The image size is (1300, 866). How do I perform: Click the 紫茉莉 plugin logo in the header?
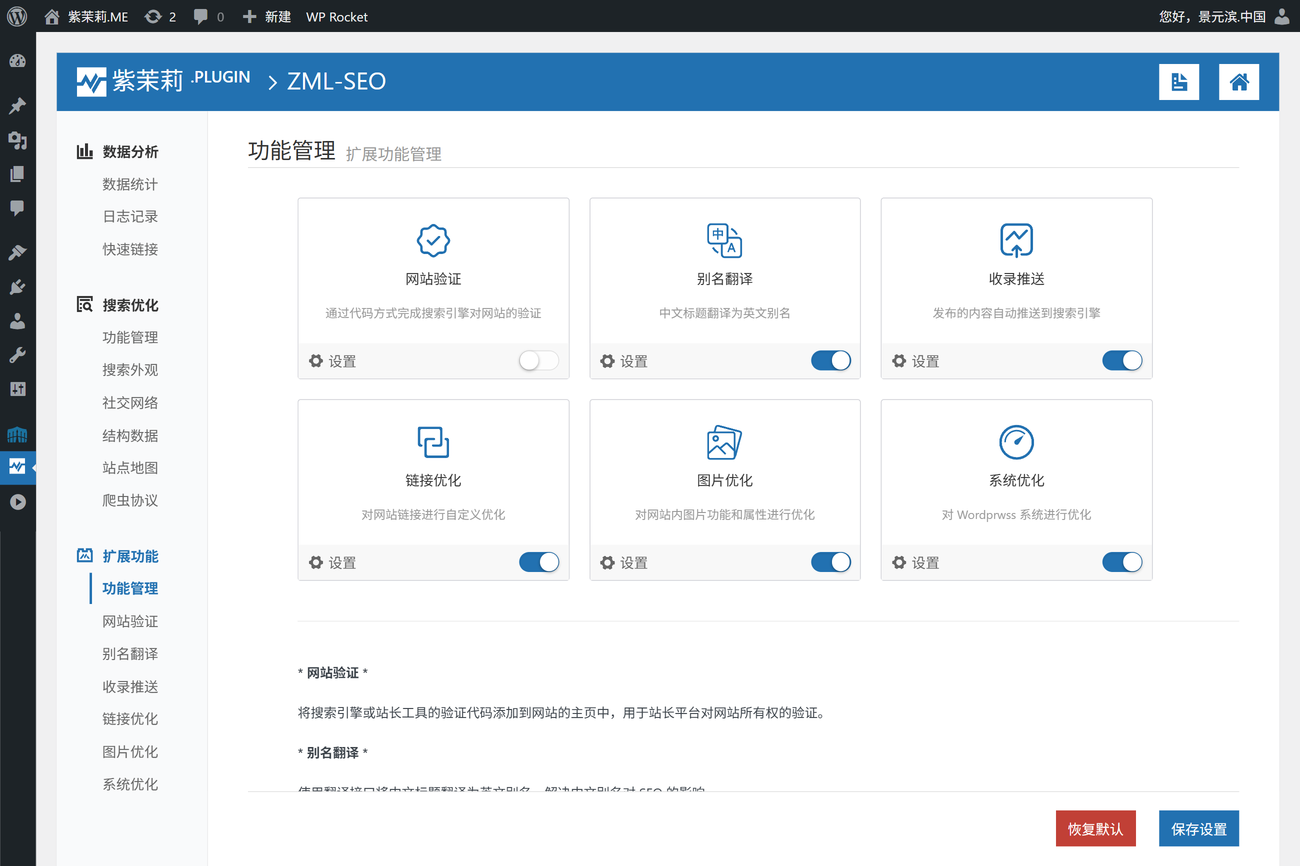(x=163, y=81)
